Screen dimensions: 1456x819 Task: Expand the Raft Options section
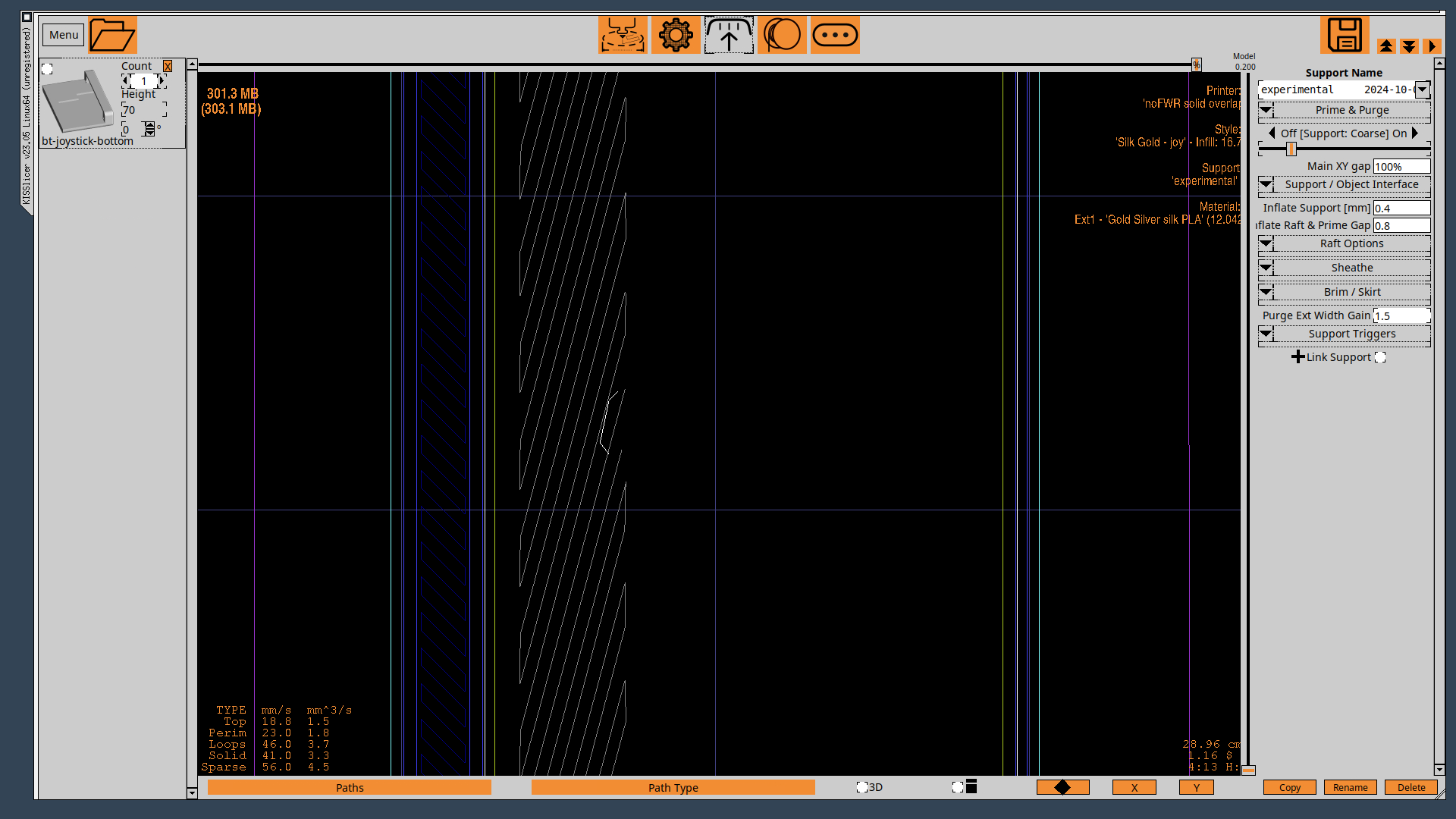[x=1344, y=243]
